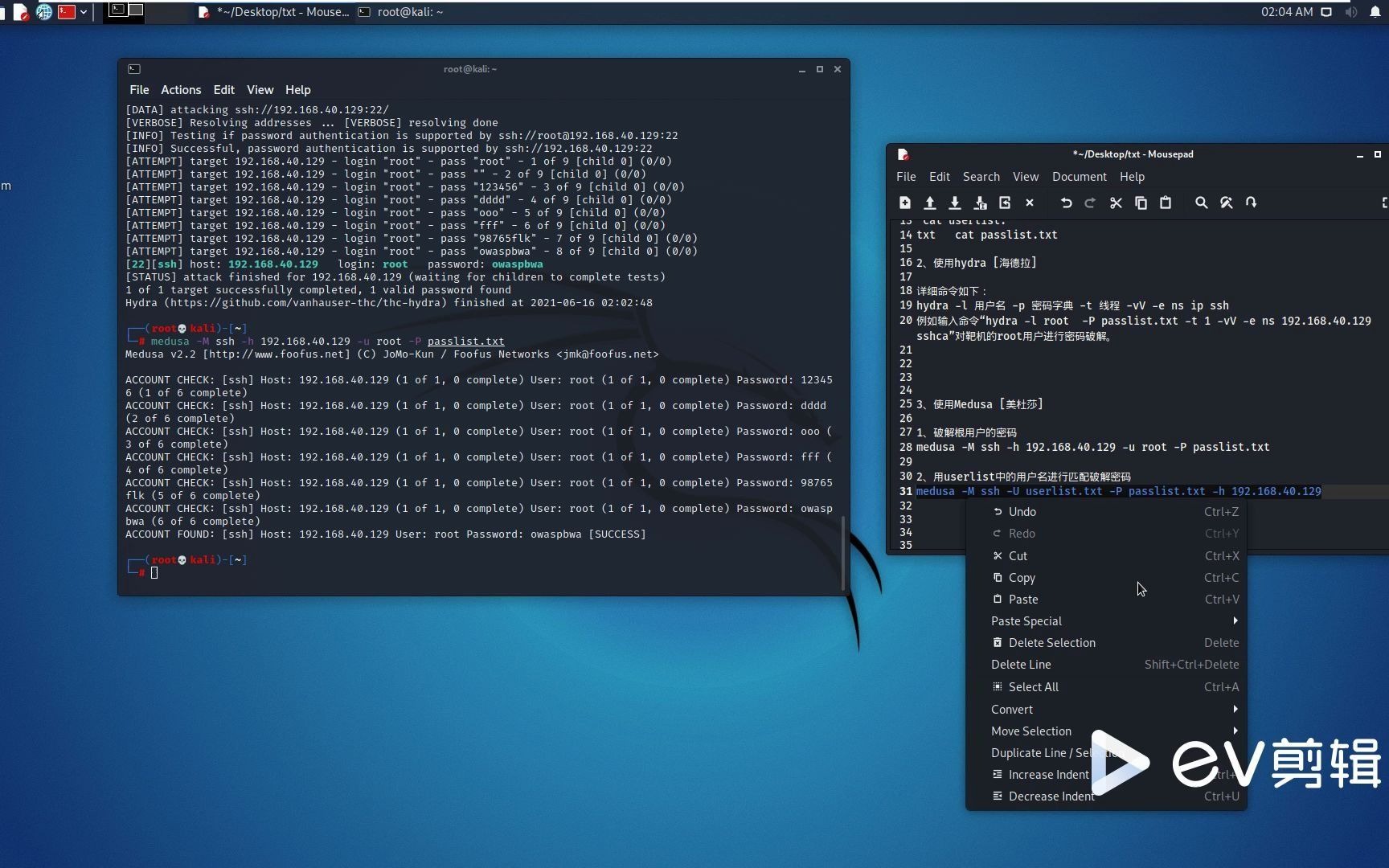Click the Paste clipboard icon in toolbar
This screenshot has width=1389, height=868.
coord(1166,203)
